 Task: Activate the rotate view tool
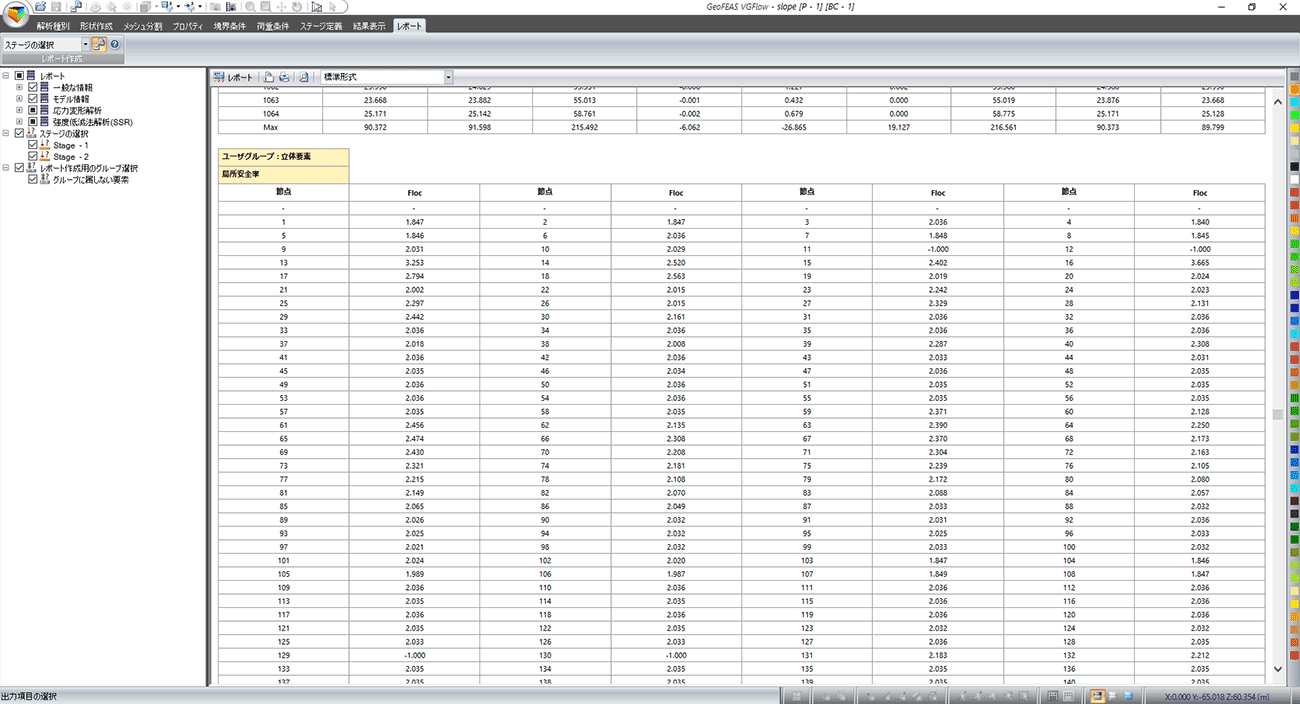pyautogui.click(x=297, y=6)
